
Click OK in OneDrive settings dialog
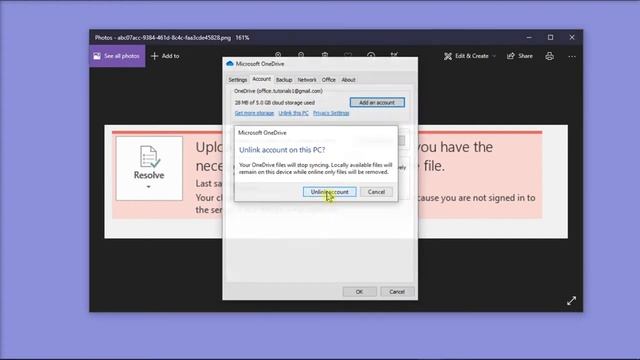[x=359, y=292]
